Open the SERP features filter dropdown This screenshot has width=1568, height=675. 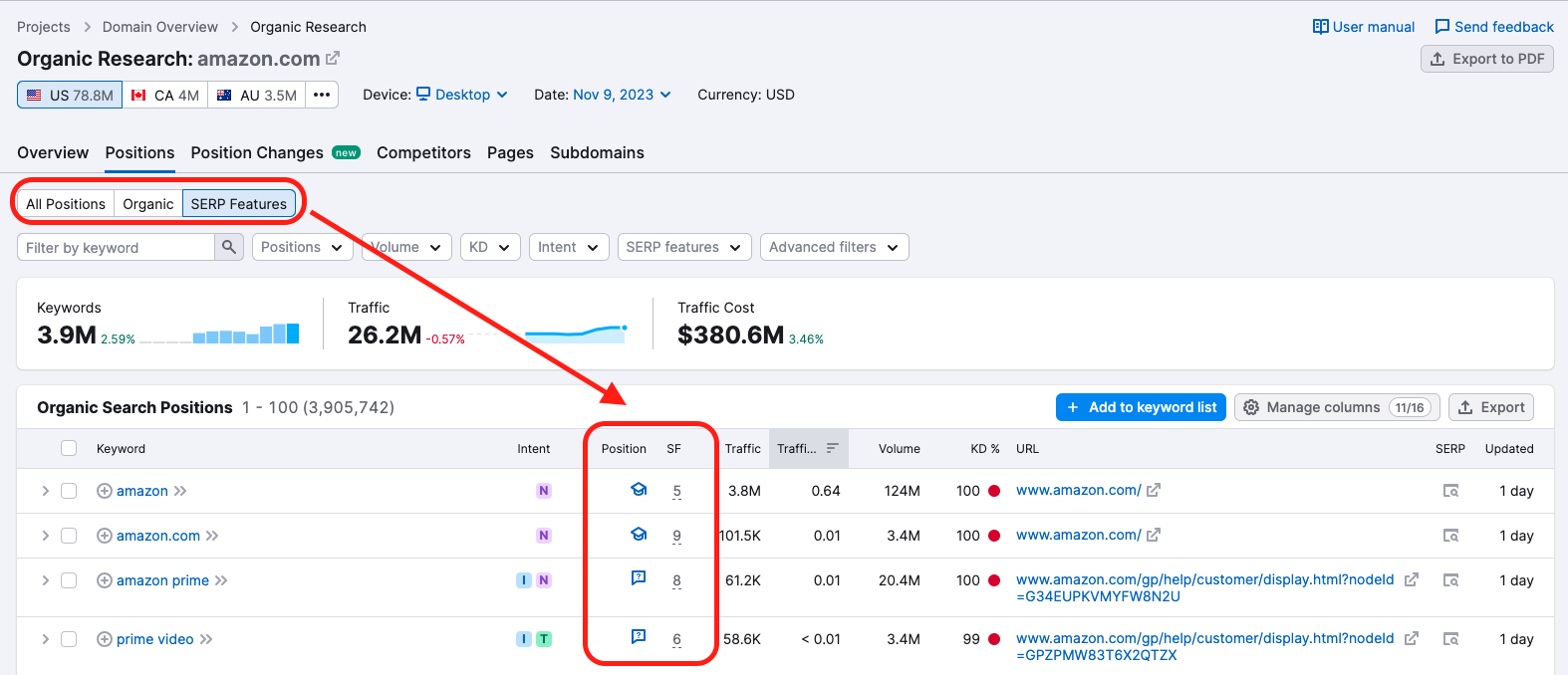[x=684, y=247]
